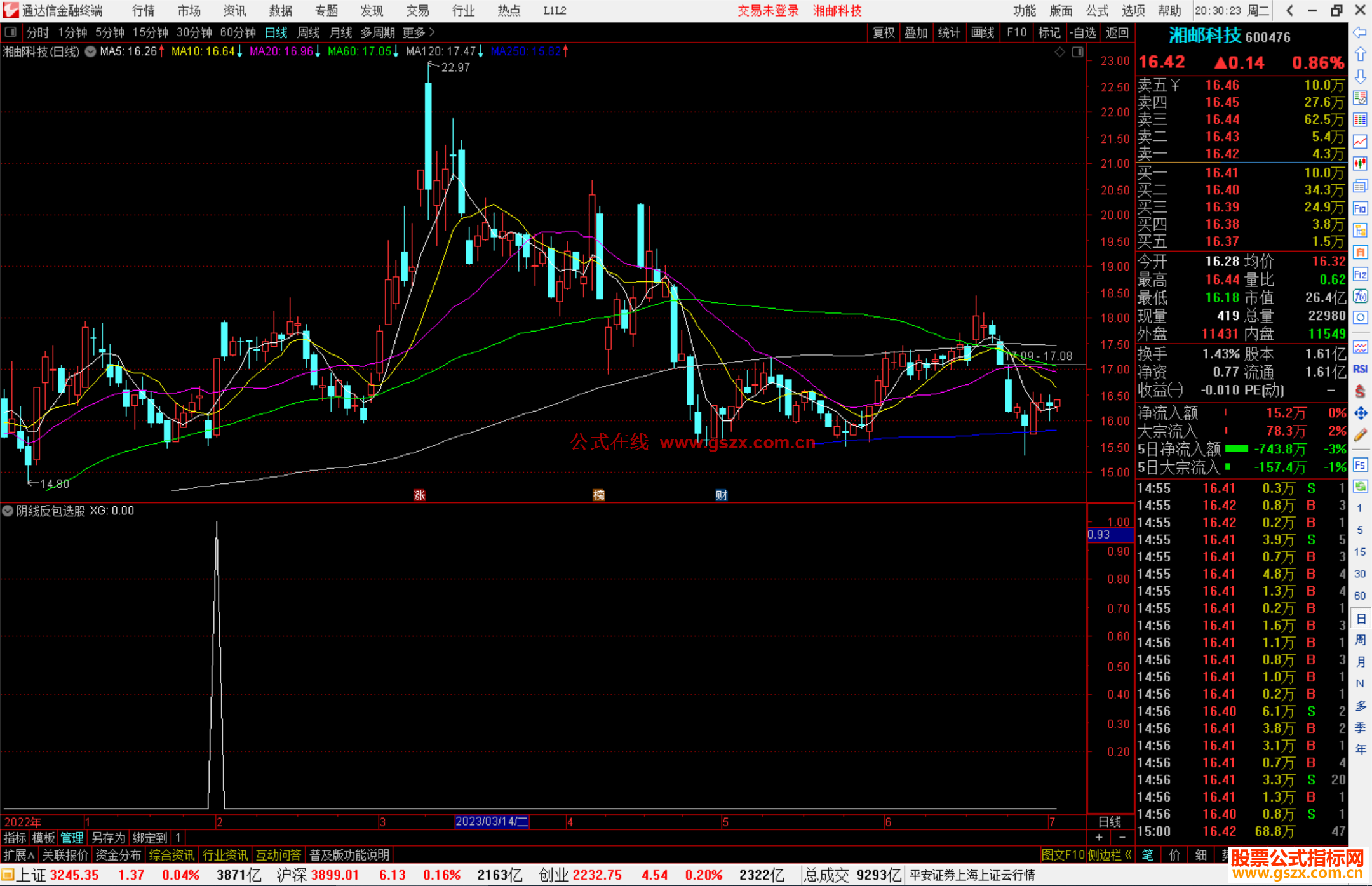Image resolution: width=1372 pixels, height=886 pixels.
Task: Toggle the 阴线反包选股 indicator circle icon
Action: point(8,511)
